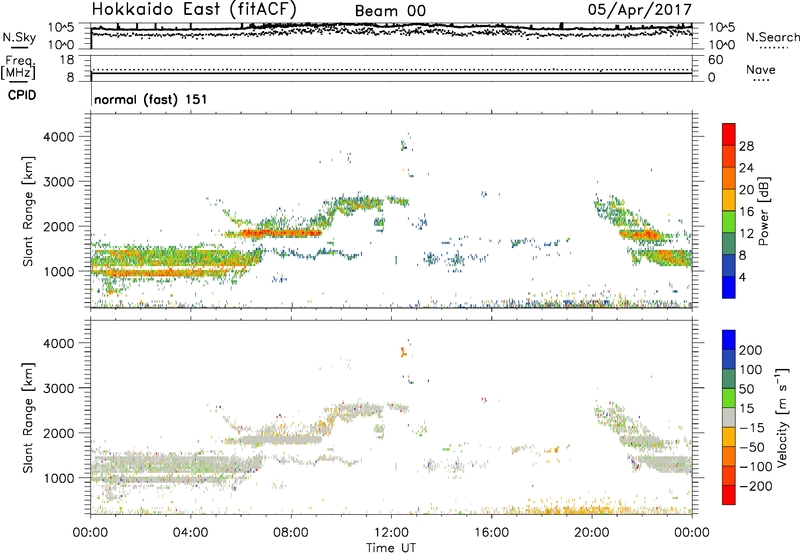Viewport: 800px width, 554px height.
Task: Click the '4000' tick of the power panel
Action: 59,137
